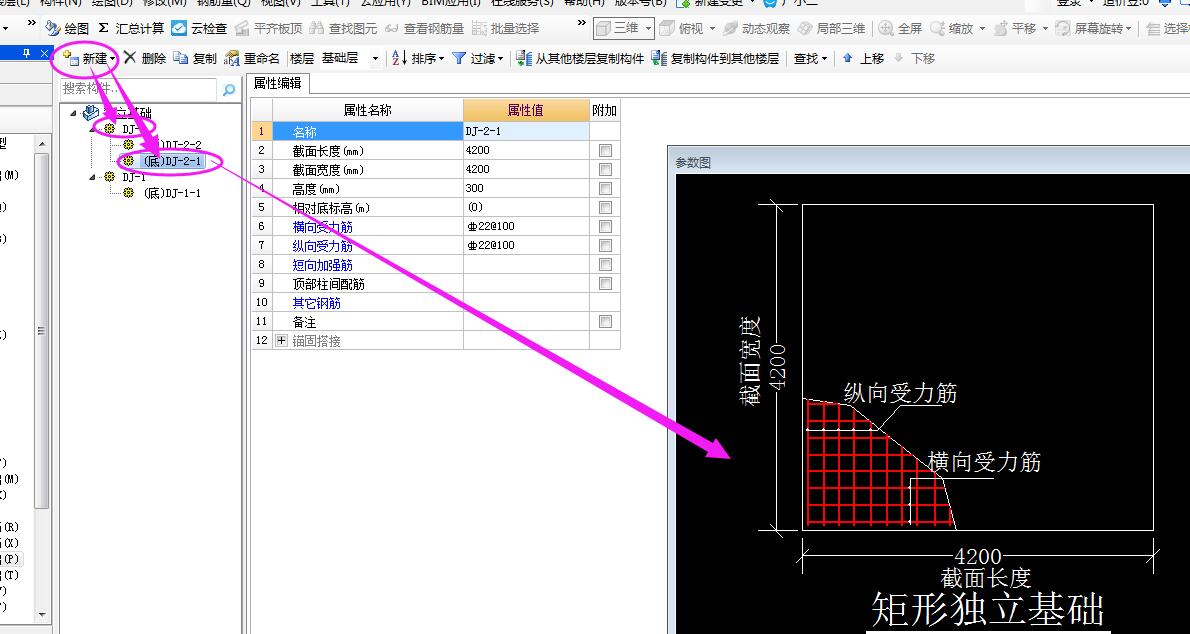Click the 缩放 zoom tool icon
The height and width of the screenshot is (634, 1190).
click(937, 28)
